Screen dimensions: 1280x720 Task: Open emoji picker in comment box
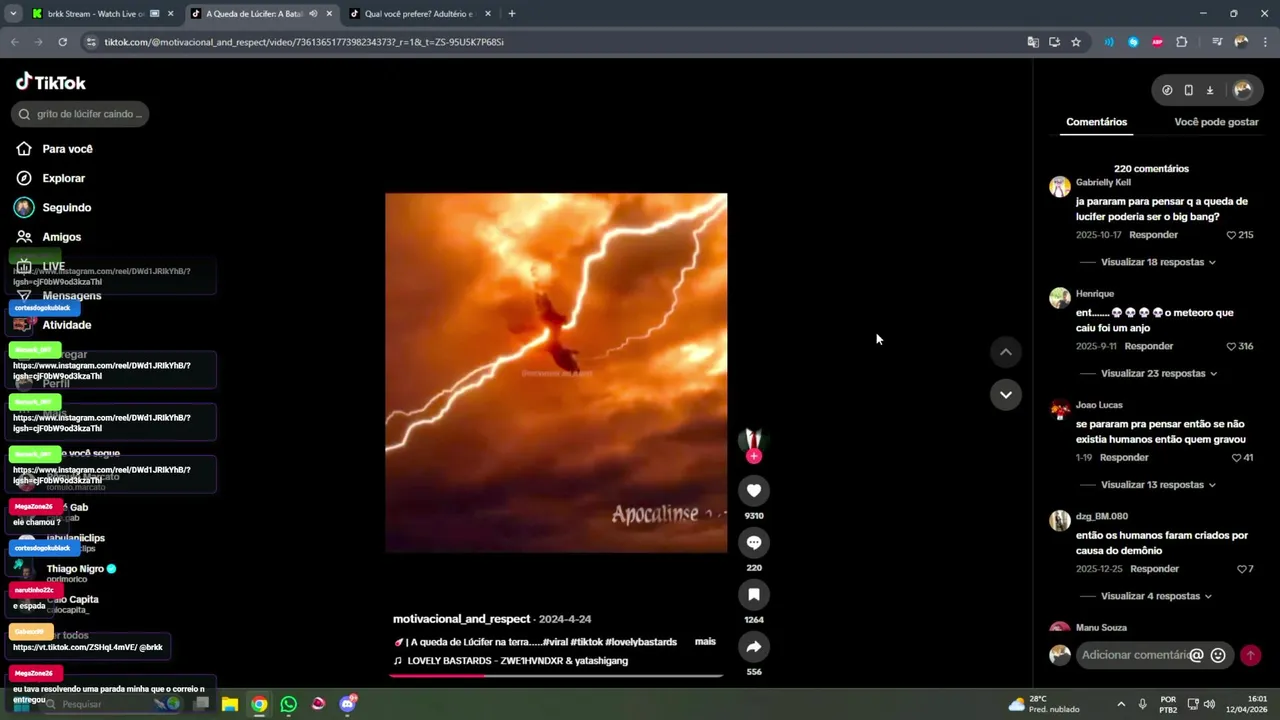(x=1218, y=655)
